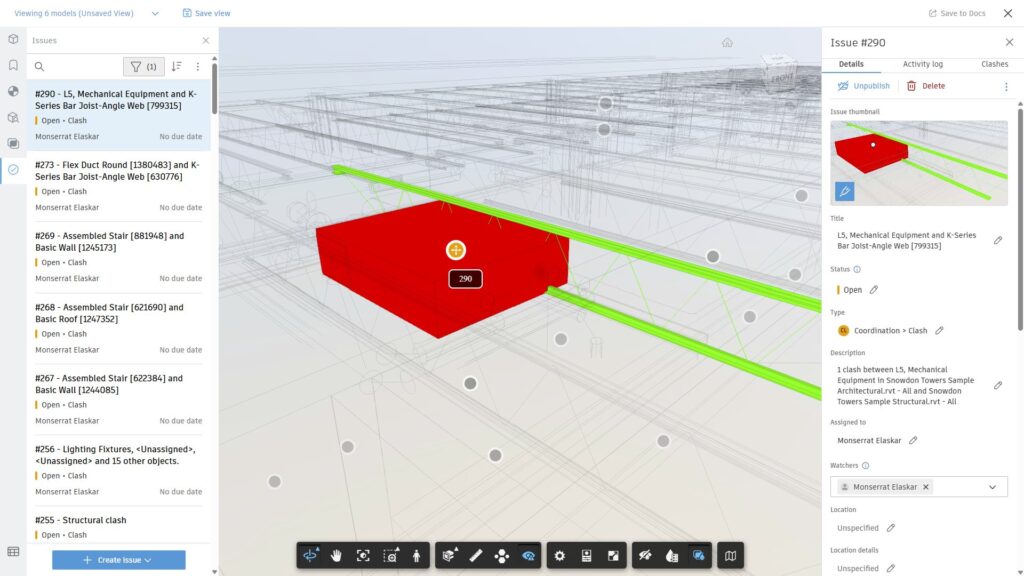1024x576 pixels.
Task: Expand the Watchers selection dropdown
Action: [990, 486]
